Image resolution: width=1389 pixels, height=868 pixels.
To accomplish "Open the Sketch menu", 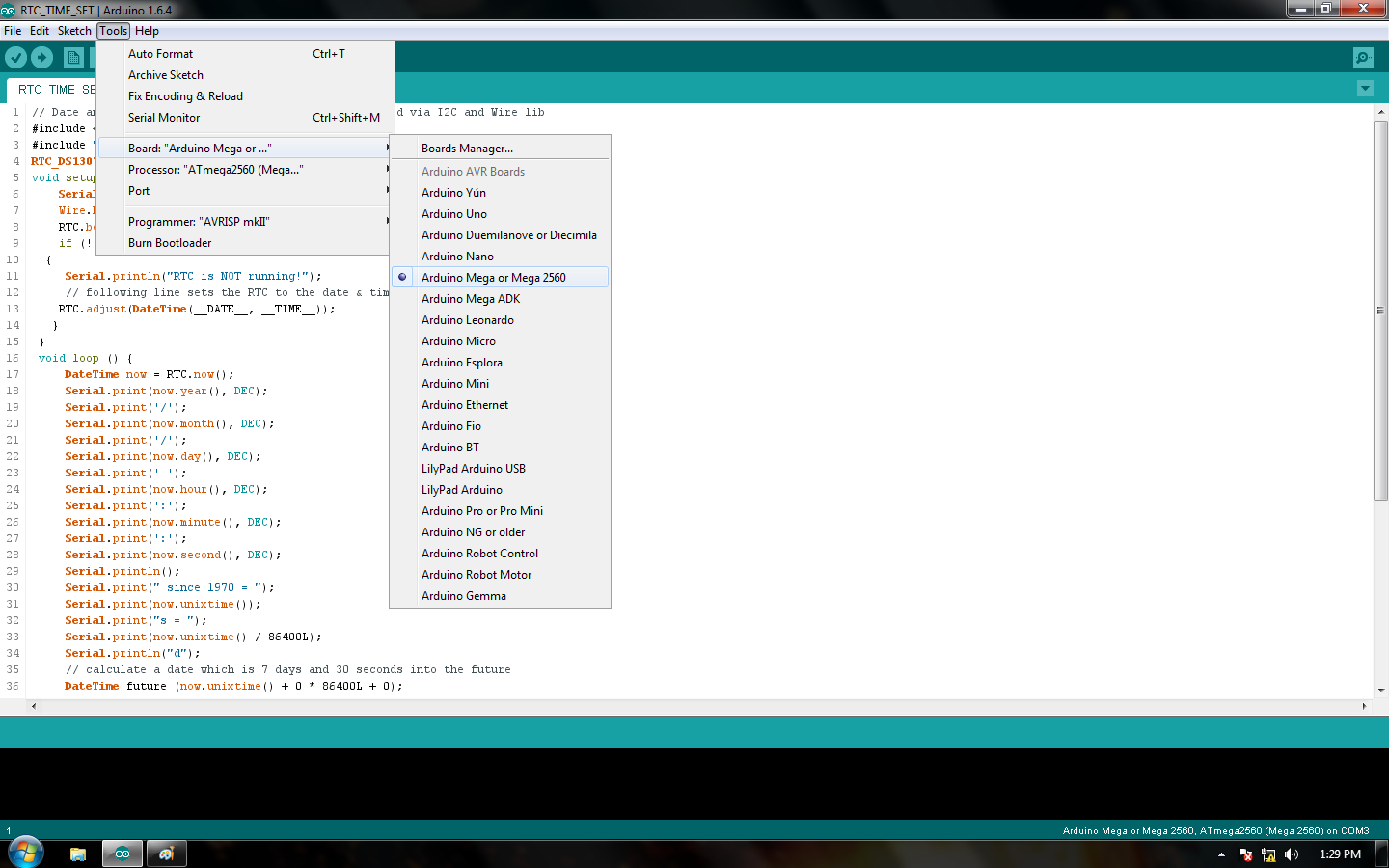I will (x=74, y=31).
